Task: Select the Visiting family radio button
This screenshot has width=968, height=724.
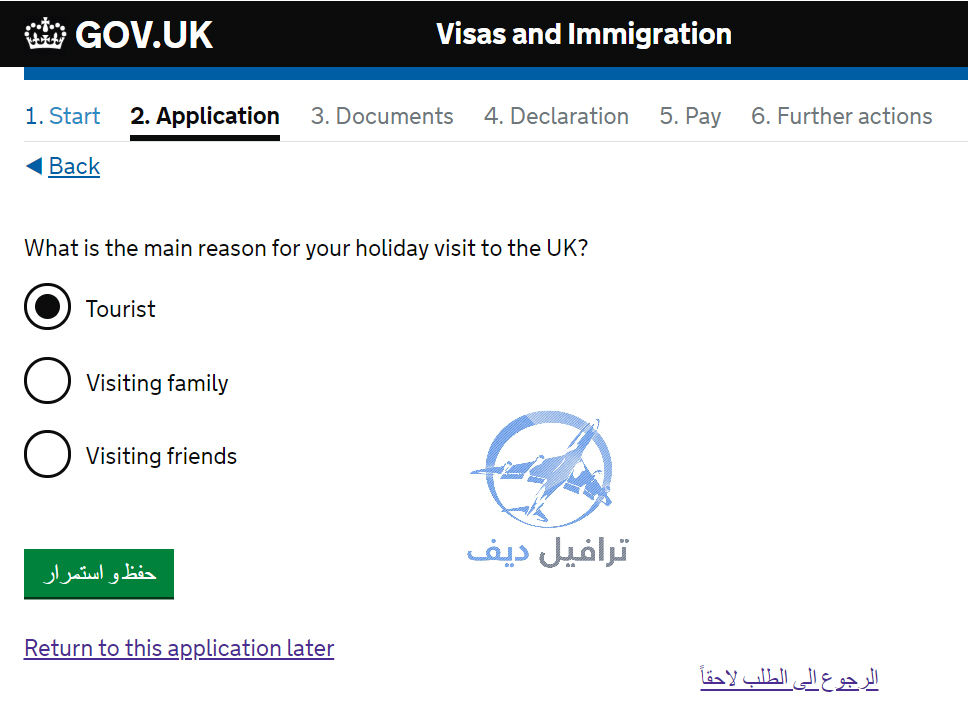Action: pyautogui.click(x=48, y=381)
